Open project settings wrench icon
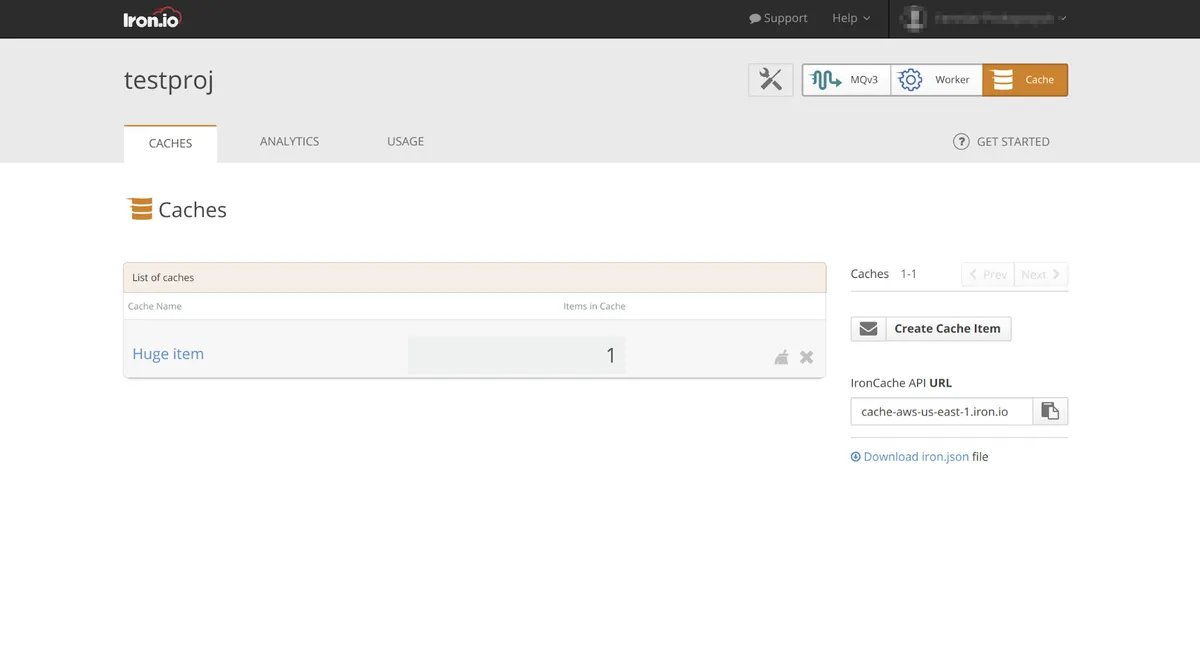1200x662 pixels. (770, 80)
